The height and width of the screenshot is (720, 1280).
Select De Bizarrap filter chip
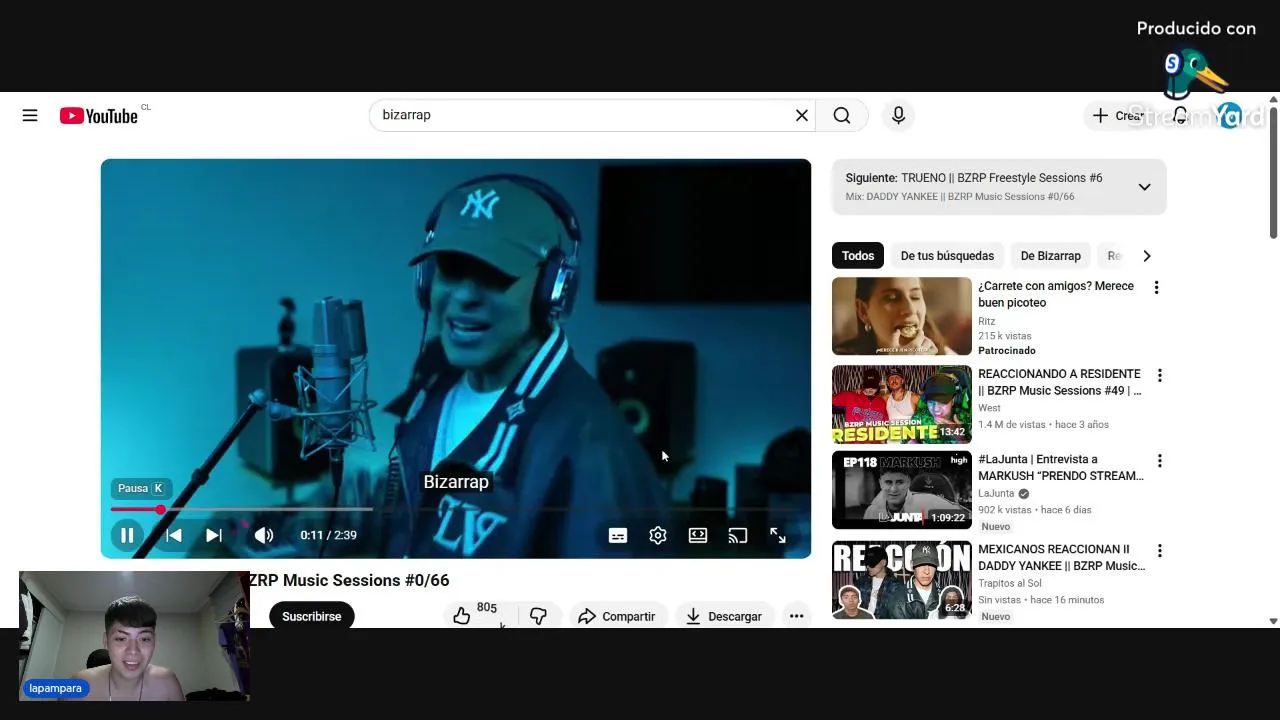(1050, 256)
